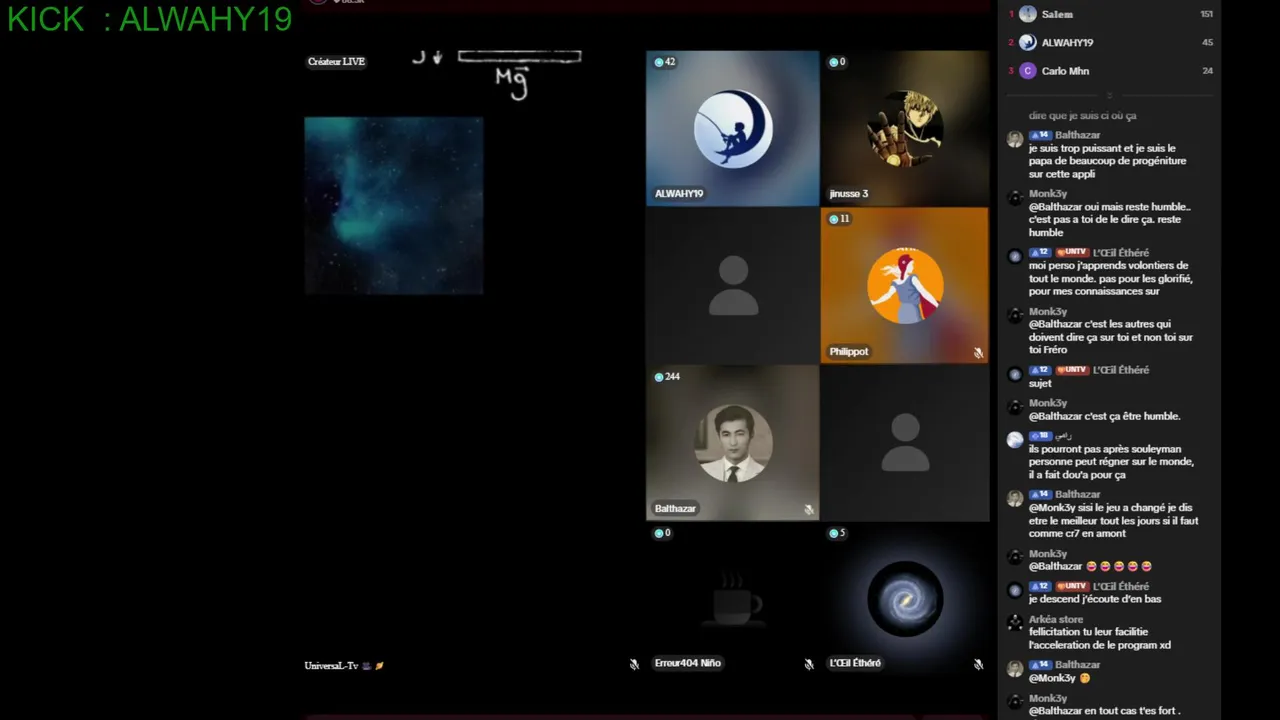1280x720 pixels.
Task: Click avatar beside '@Monk3y' emoji message
Action: (x=1015, y=669)
